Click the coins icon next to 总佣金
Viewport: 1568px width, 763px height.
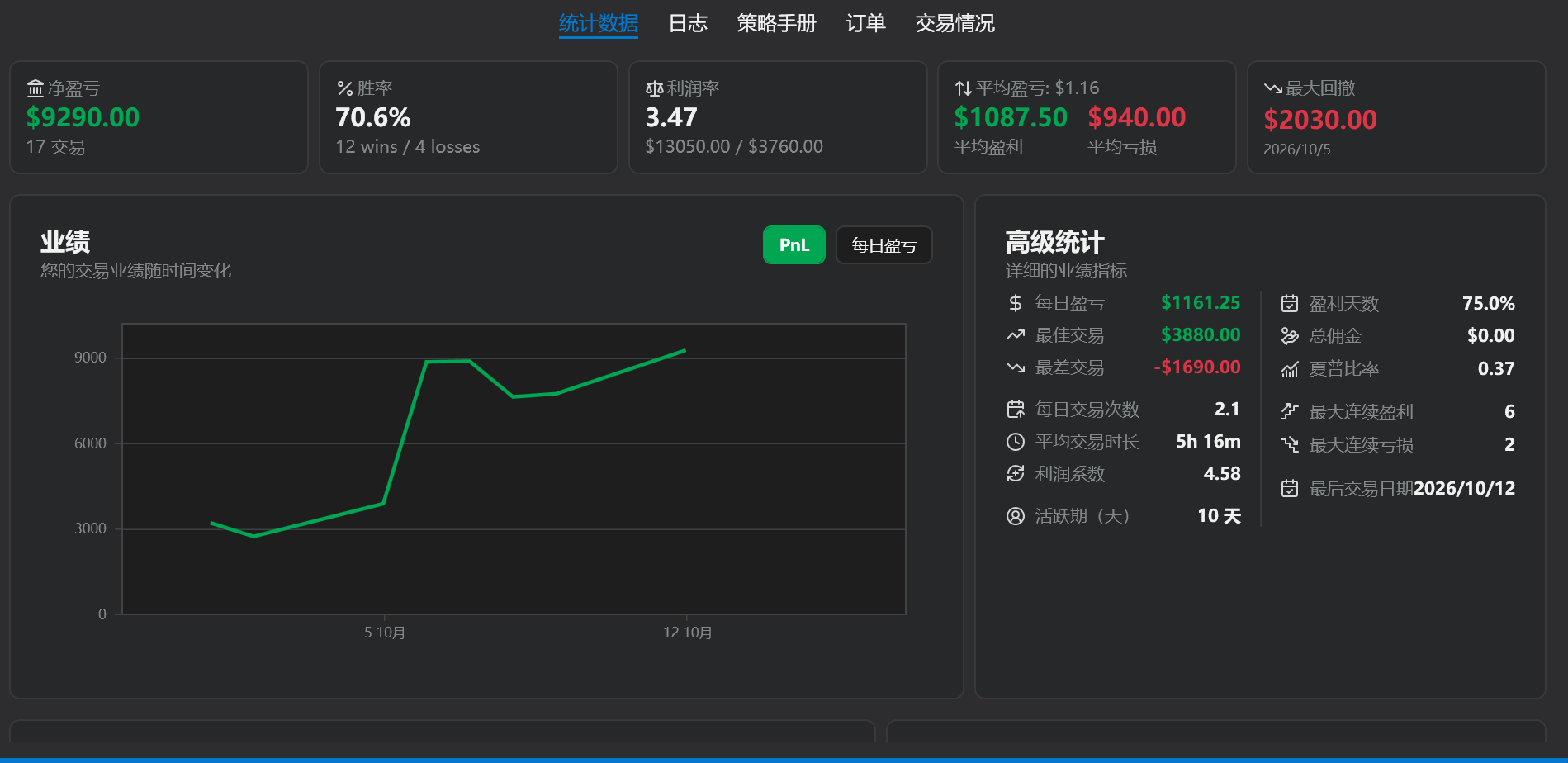(1290, 336)
